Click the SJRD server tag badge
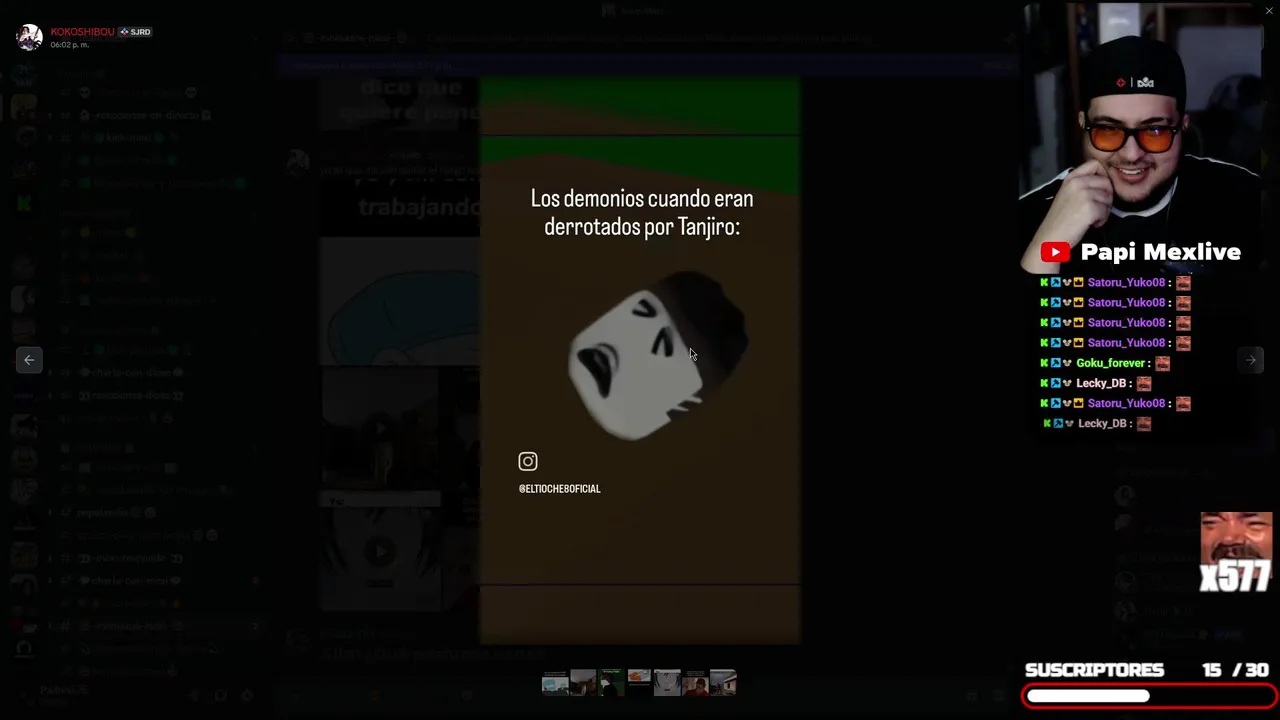Viewport: 1280px width, 720px height. click(135, 32)
